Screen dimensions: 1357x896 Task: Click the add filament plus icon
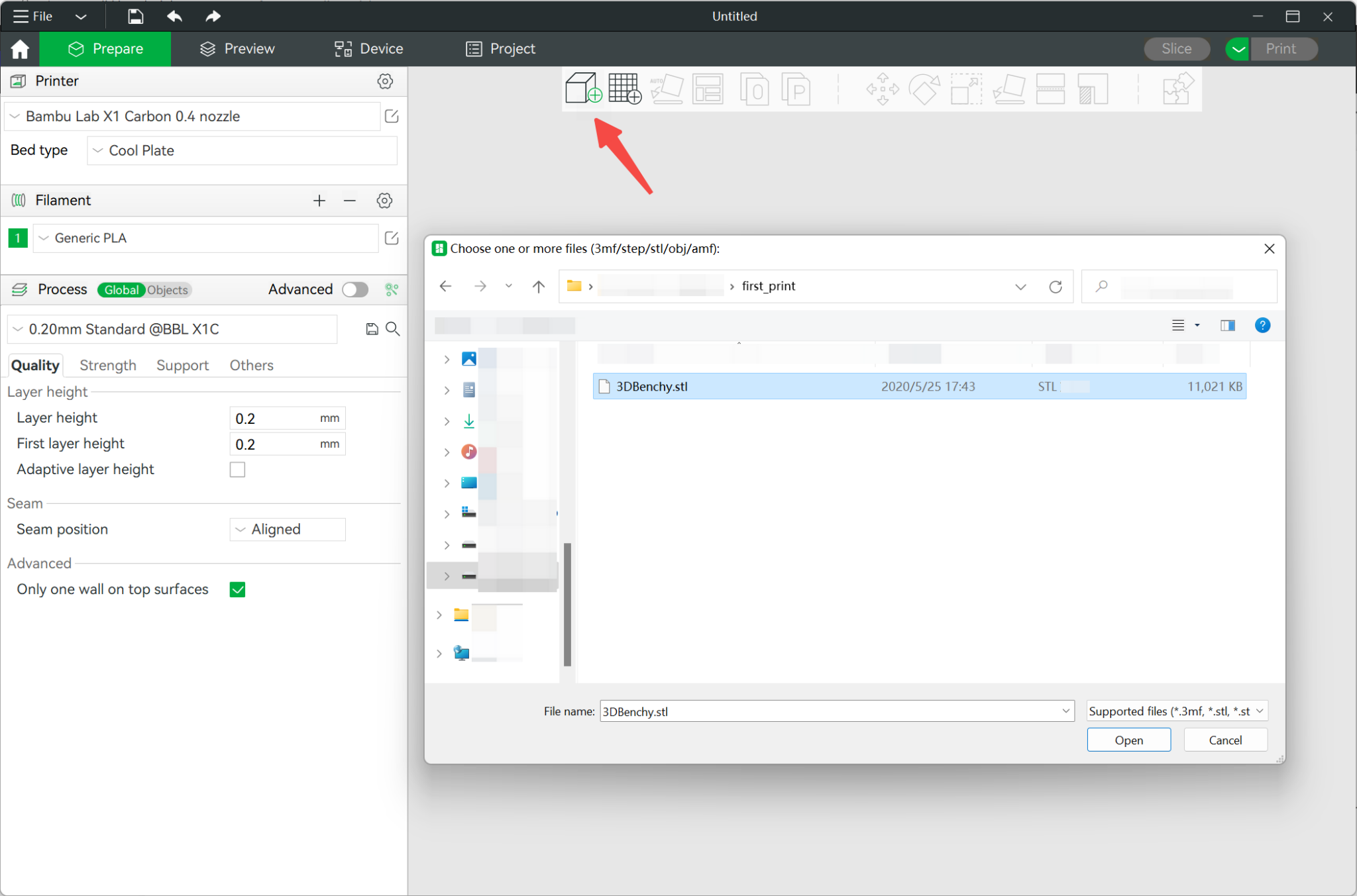319,201
